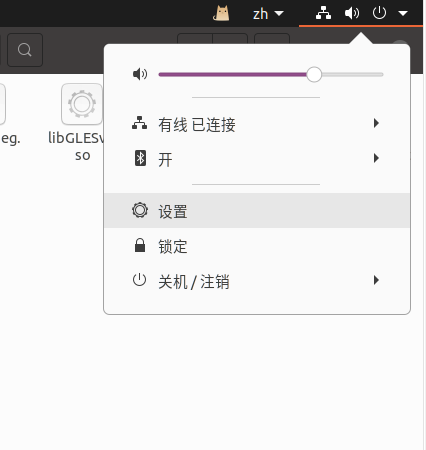Click the volume slider handle
Screen dimensions: 426x450
[314, 74]
